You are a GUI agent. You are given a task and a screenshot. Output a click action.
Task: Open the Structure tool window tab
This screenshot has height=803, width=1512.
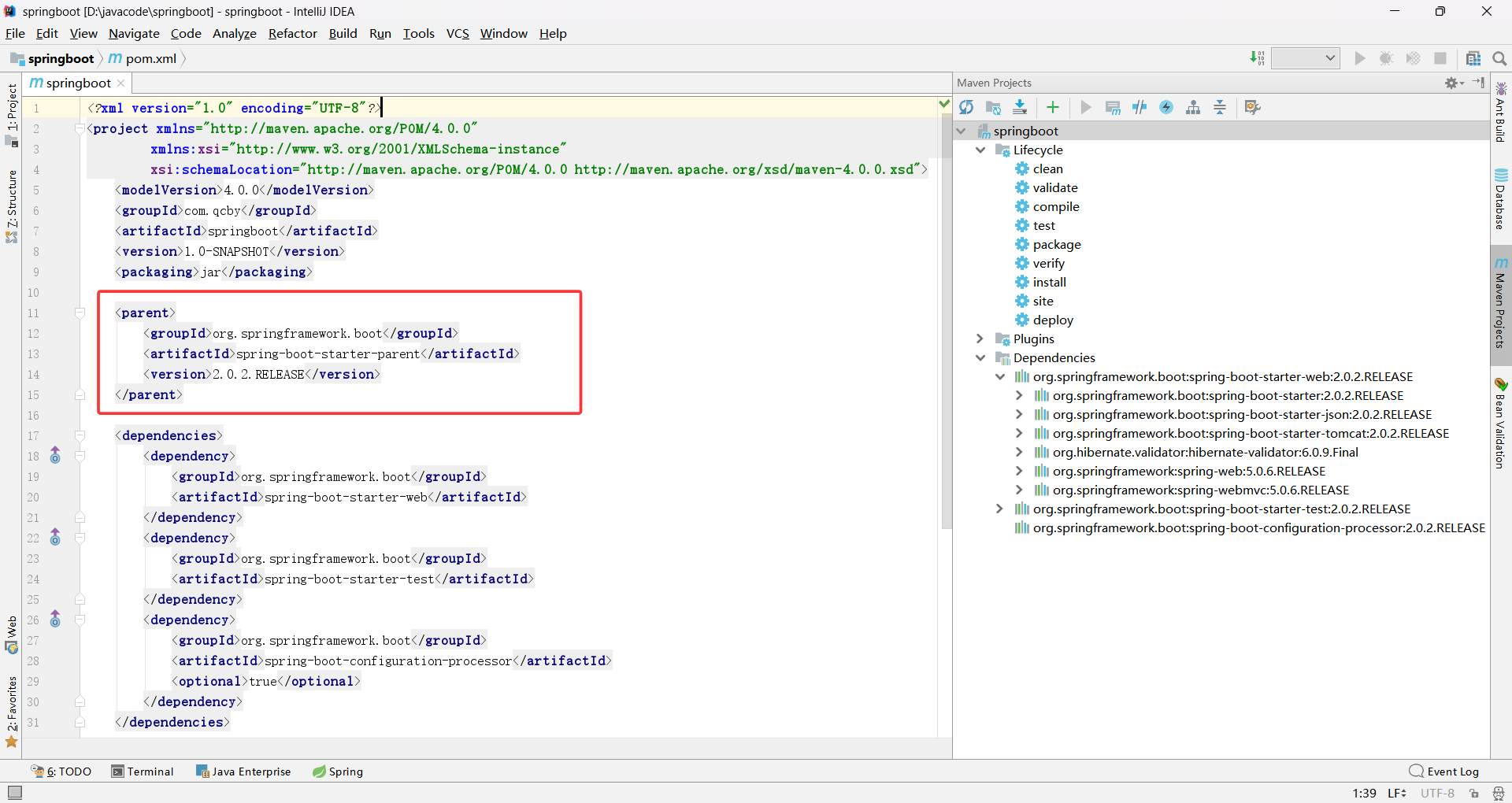pos(12,206)
